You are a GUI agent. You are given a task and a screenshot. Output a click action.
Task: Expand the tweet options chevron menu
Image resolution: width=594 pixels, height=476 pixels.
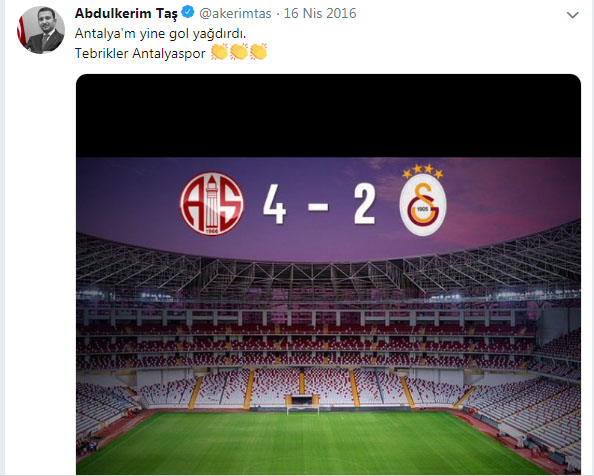572,15
